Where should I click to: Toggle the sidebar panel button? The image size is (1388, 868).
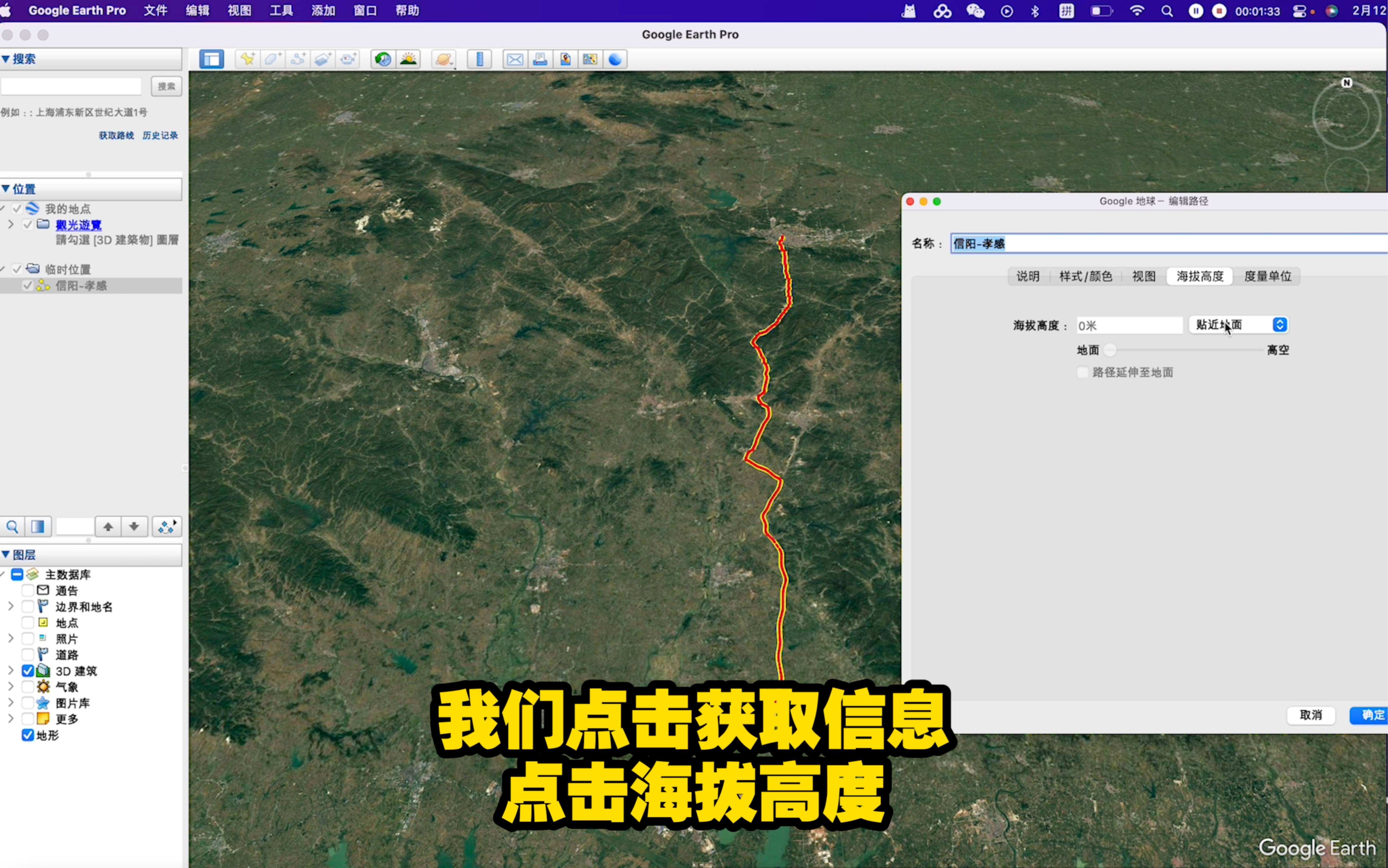pyautogui.click(x=211, y=59)
